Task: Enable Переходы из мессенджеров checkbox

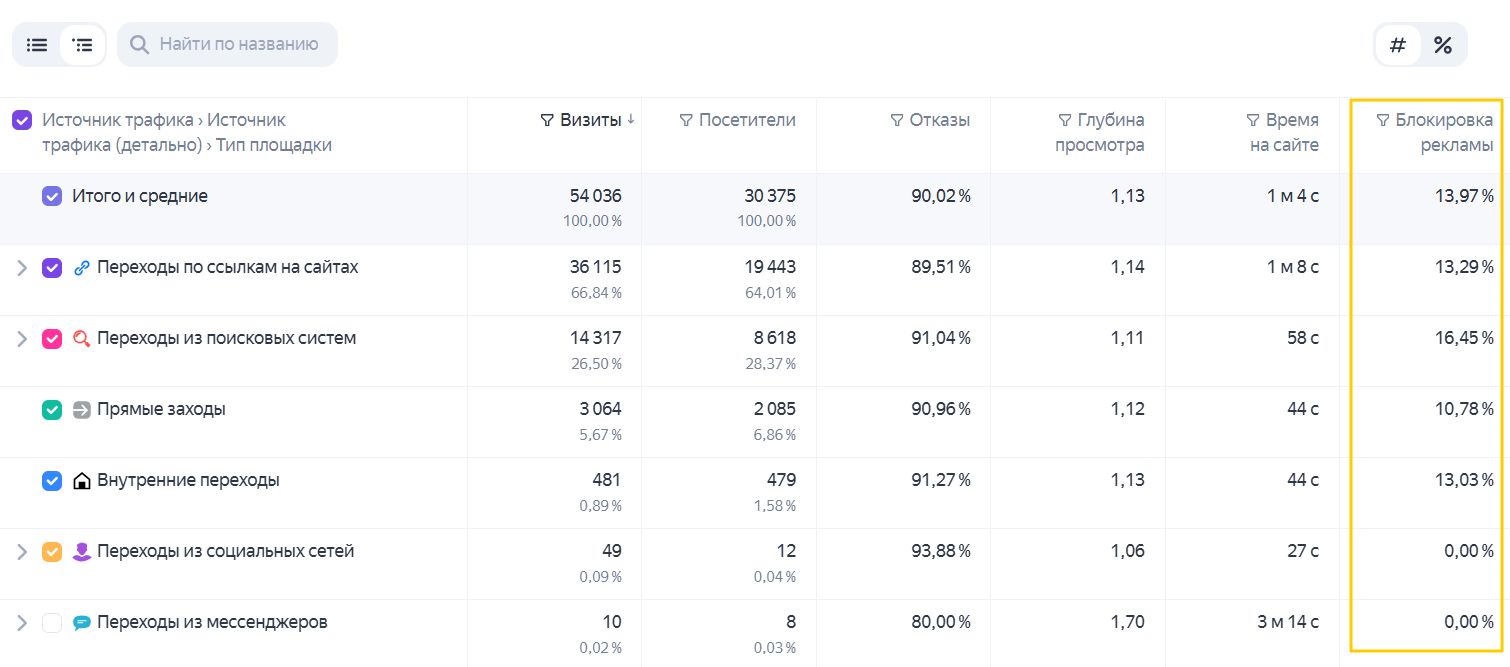Action: (52, 622)
